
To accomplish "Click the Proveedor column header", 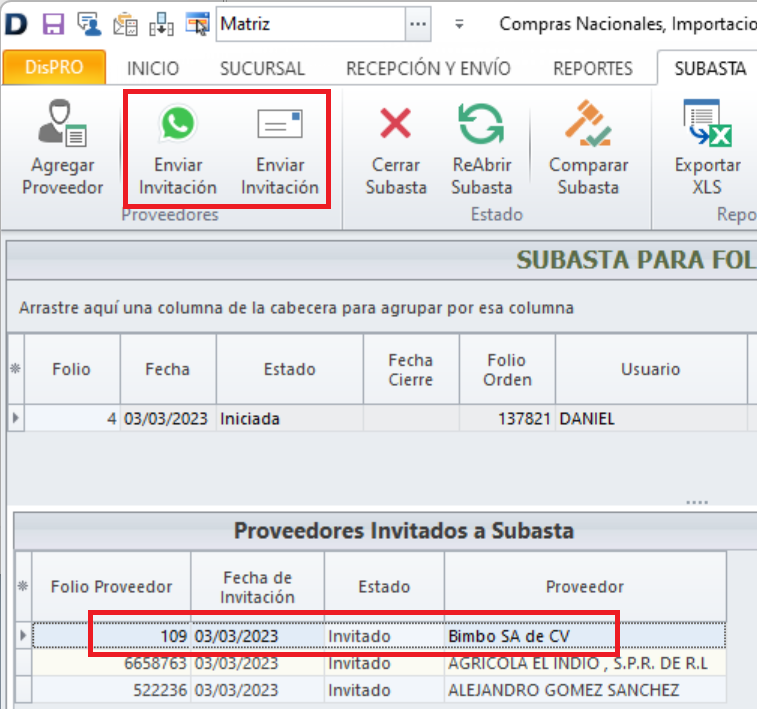I will click(x=585, y=586).
